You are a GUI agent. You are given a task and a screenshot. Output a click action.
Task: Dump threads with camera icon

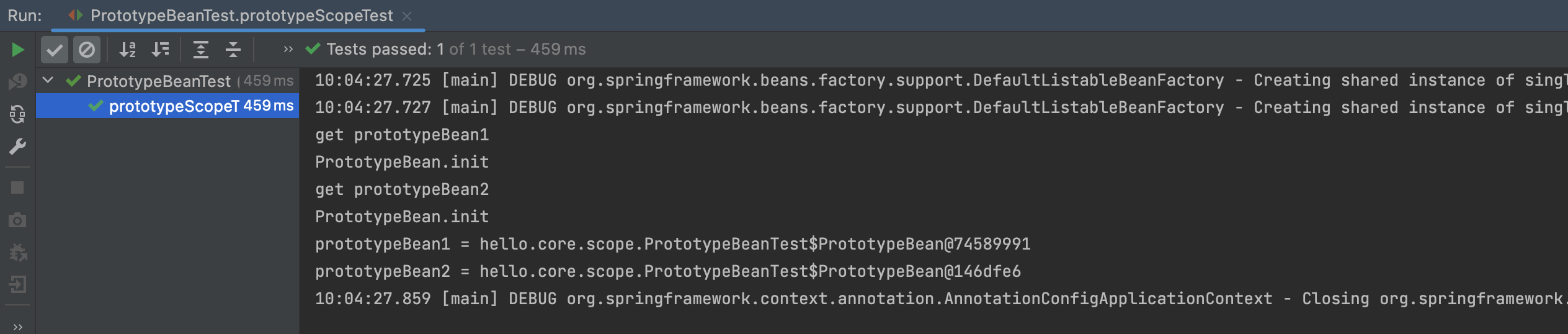pos(17,220)
